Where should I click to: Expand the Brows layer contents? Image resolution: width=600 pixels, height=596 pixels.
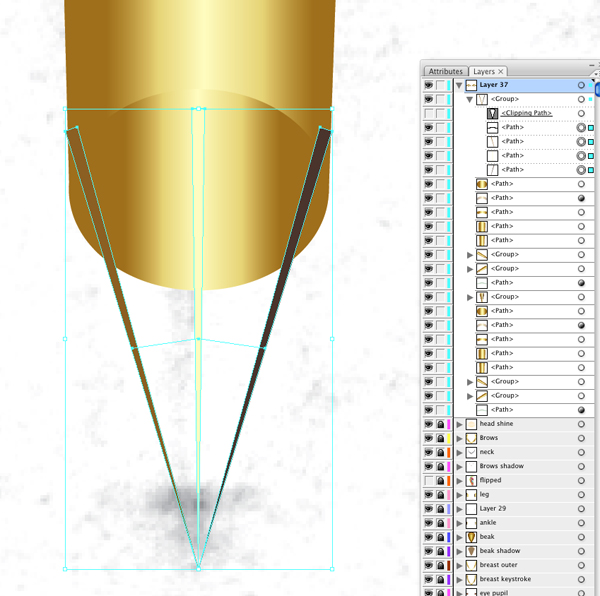click(x=460, y=438)
